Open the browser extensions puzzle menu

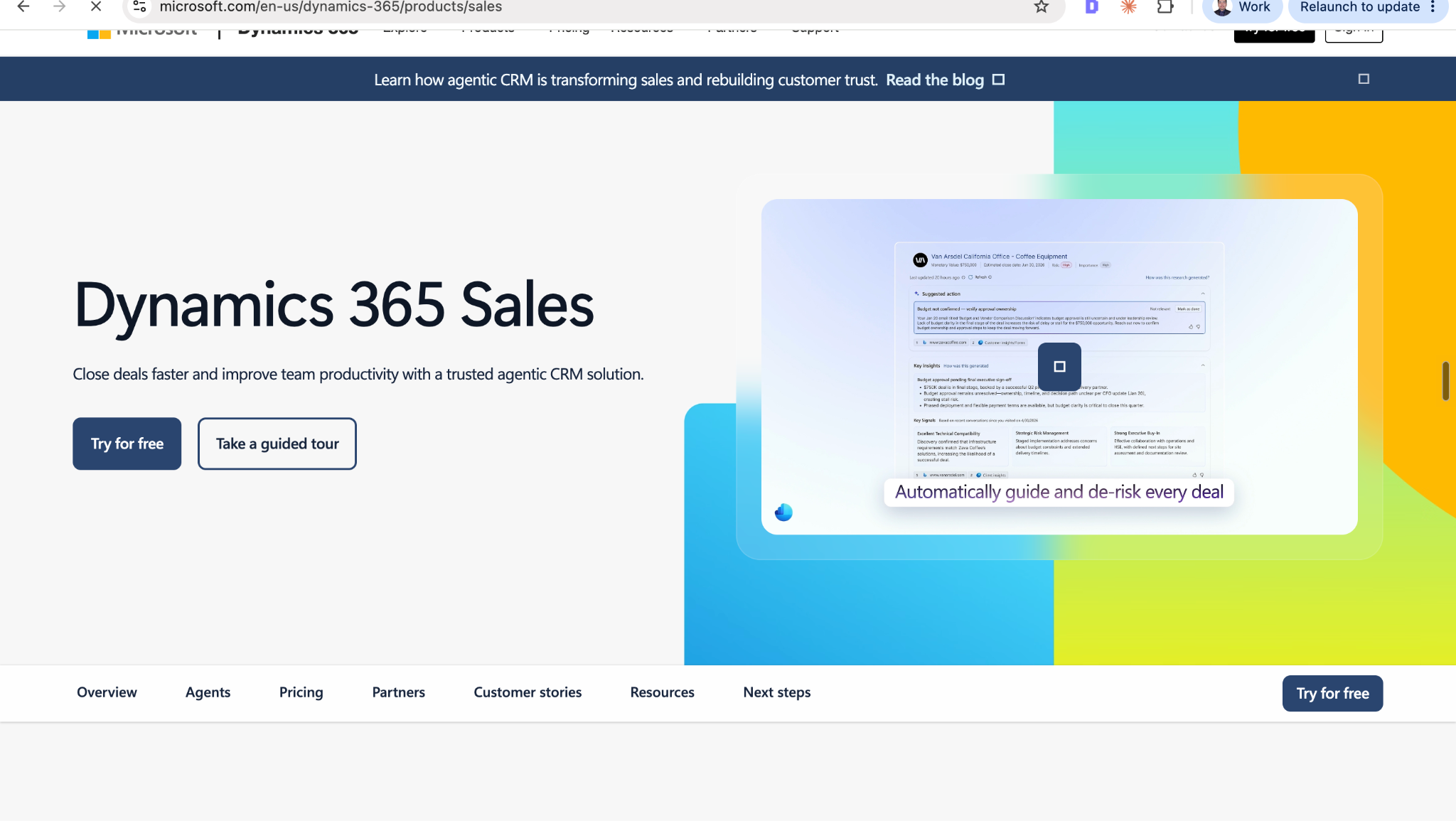(x=1165, y=7)
